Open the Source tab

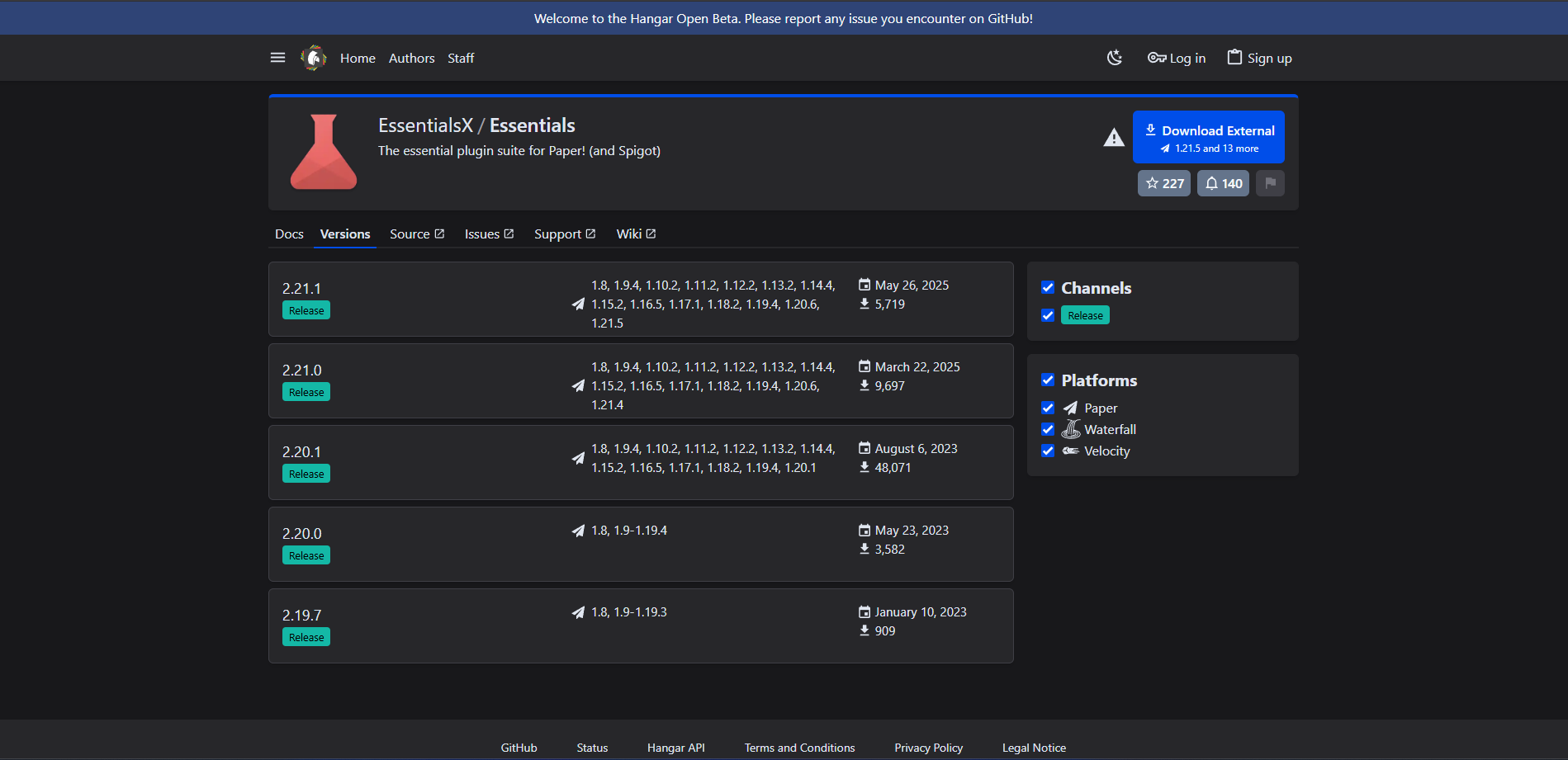click(x=417, y=234)
